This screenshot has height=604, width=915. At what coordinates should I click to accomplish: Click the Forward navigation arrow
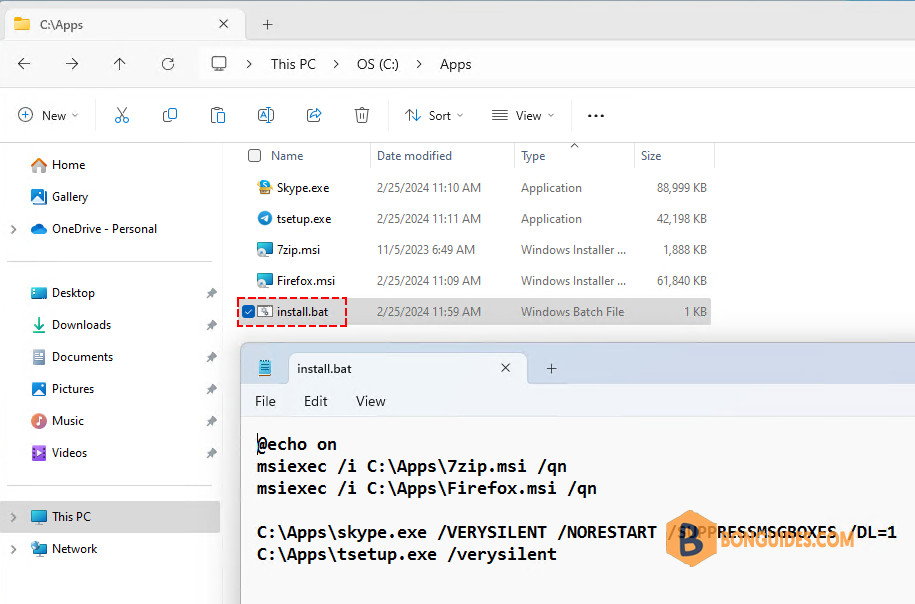[x=72, y=64]
